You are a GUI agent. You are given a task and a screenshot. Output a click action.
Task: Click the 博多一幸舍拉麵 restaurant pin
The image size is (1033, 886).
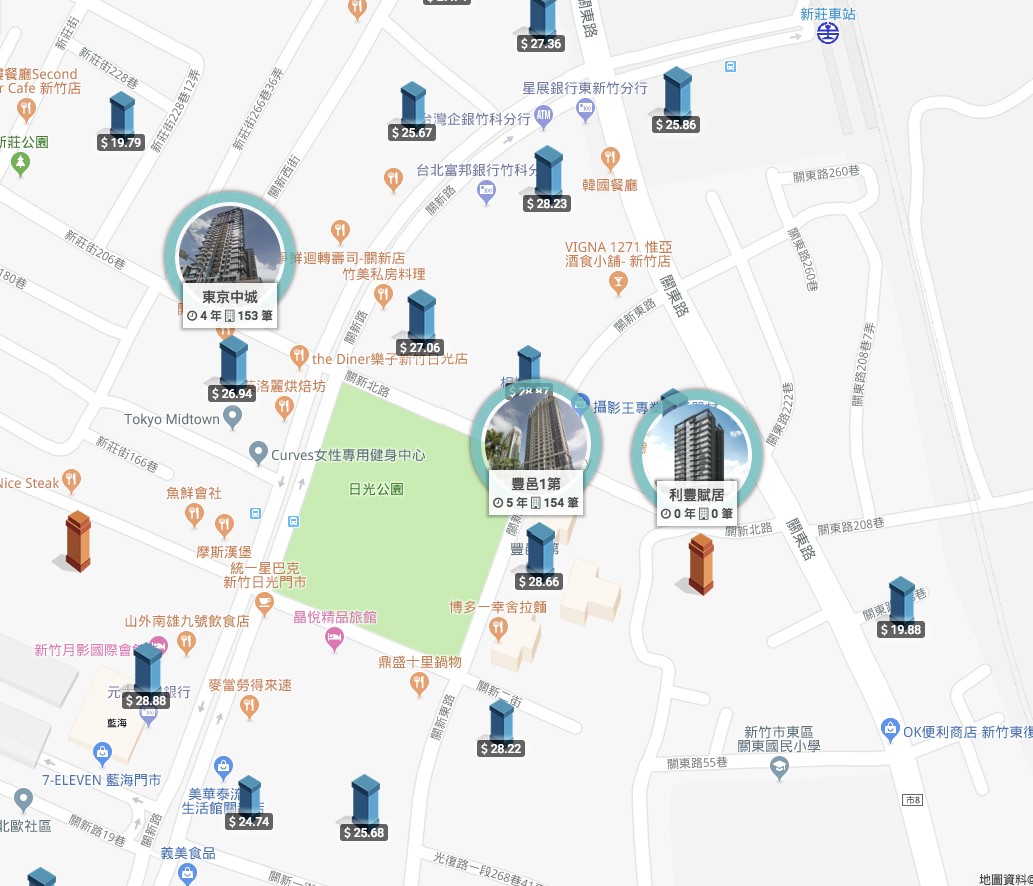(x=498, y=630)
